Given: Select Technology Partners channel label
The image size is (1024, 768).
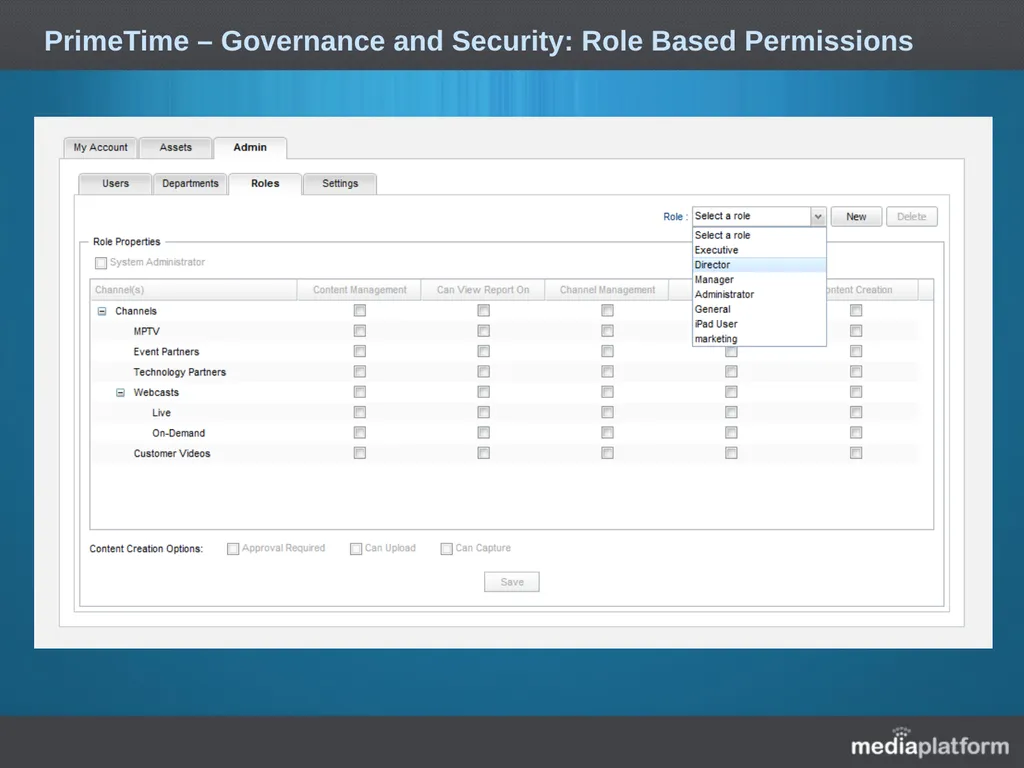Looking at the screenshot, I should [x=180, y=372].
